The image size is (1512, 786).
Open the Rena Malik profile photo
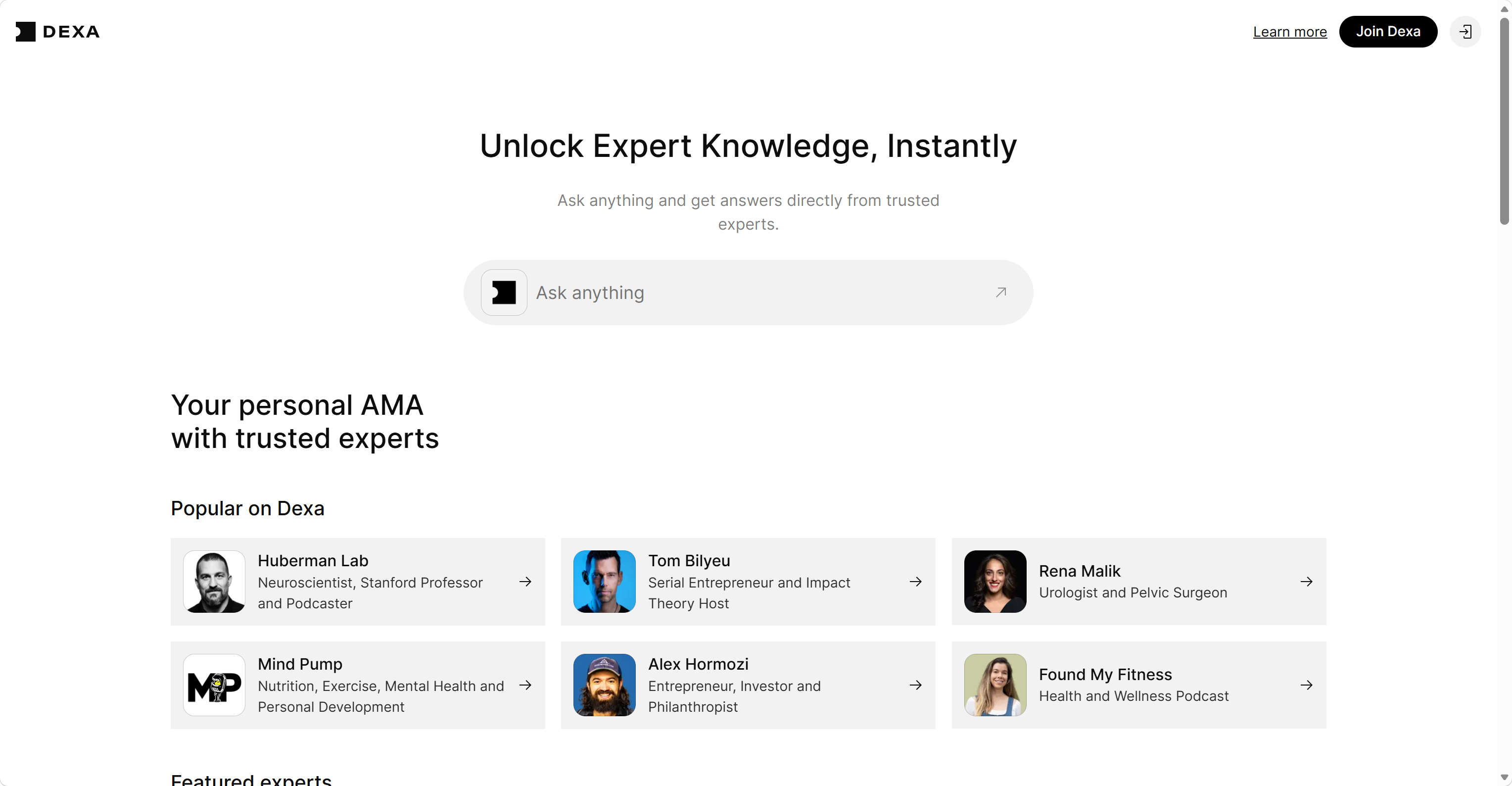(x=995, y=582)
